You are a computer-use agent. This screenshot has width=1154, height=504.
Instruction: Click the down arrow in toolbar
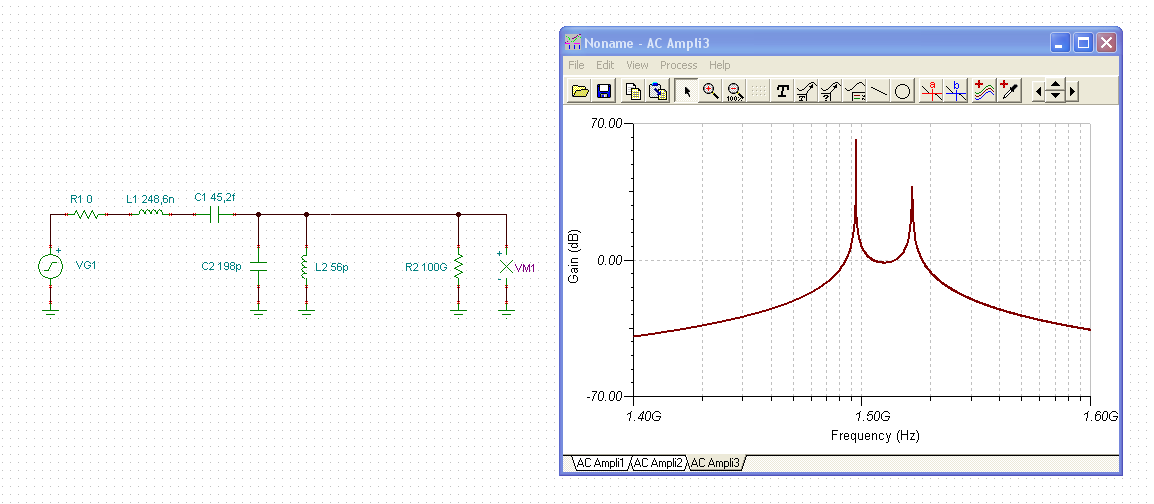click(x=1055, y=96)
